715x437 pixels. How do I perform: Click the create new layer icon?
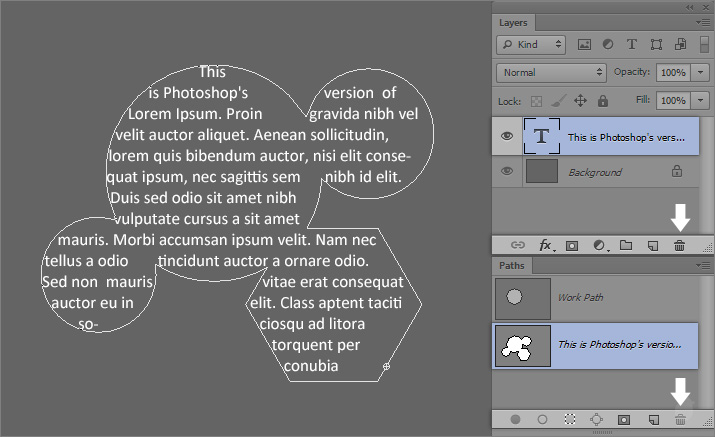653,244
